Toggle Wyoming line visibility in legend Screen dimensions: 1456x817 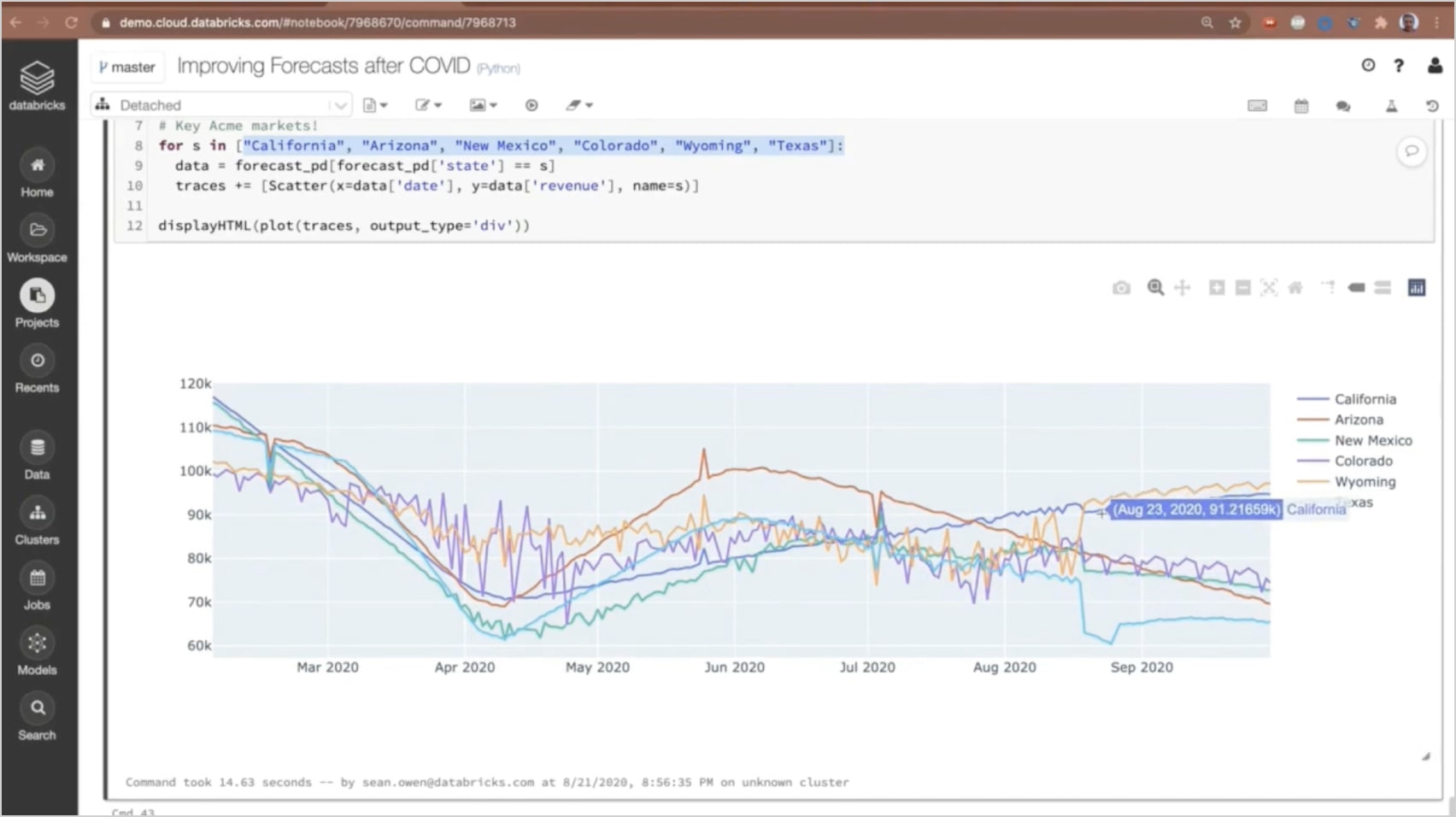1365,482
